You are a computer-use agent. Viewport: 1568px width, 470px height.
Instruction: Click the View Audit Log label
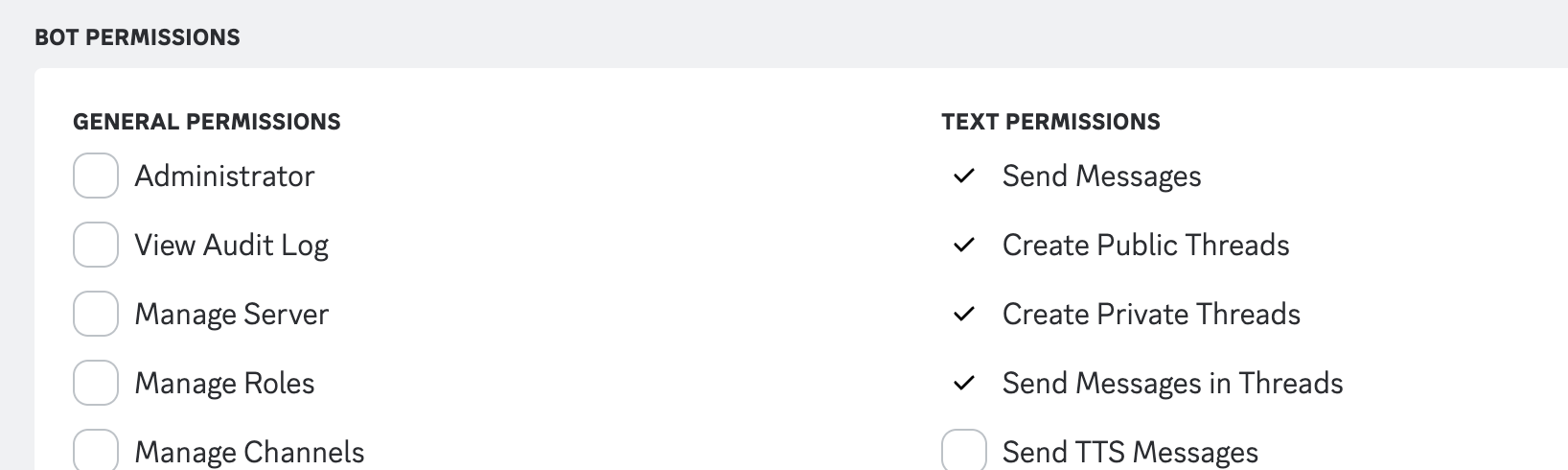click(231, 245)
